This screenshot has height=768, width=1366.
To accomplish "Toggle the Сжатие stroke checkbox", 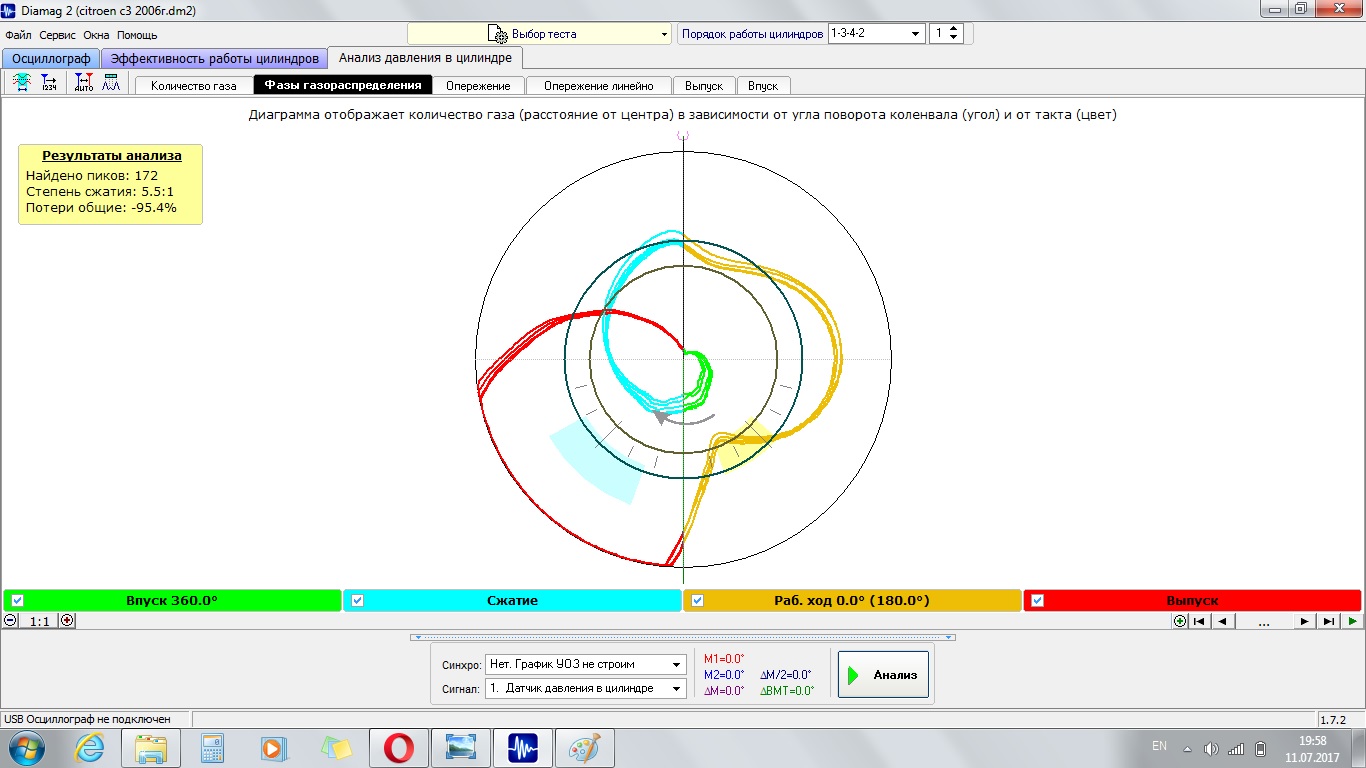I will click(357, 600).
